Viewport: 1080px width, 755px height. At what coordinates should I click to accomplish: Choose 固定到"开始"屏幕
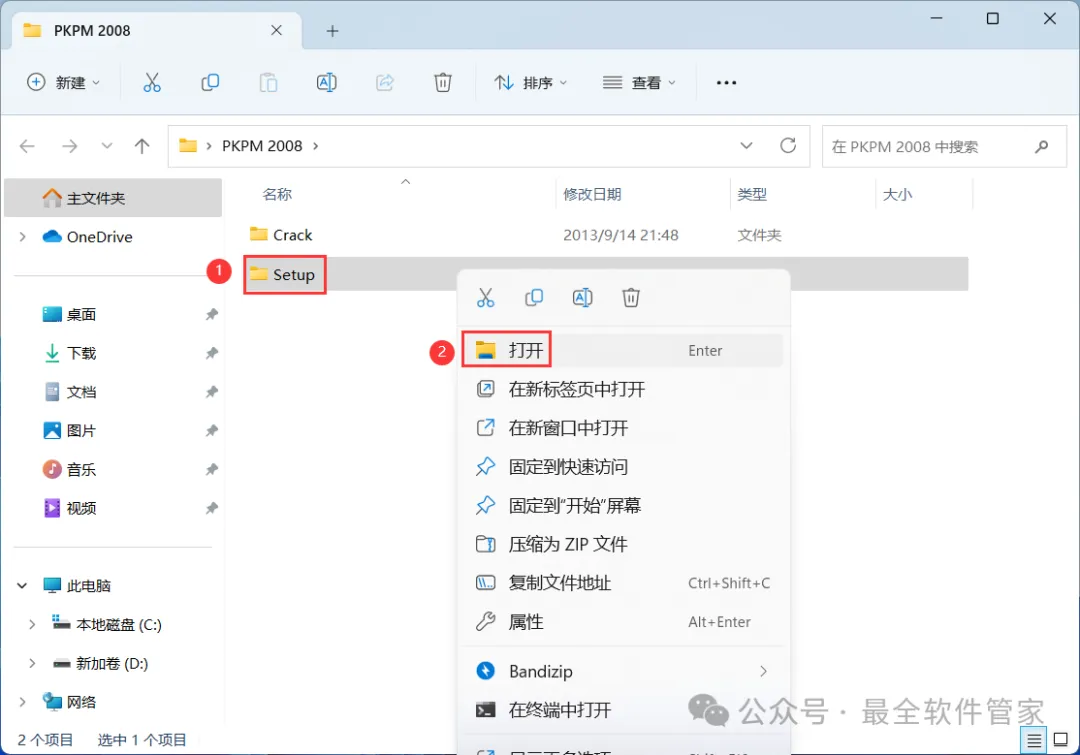point(623,506)
